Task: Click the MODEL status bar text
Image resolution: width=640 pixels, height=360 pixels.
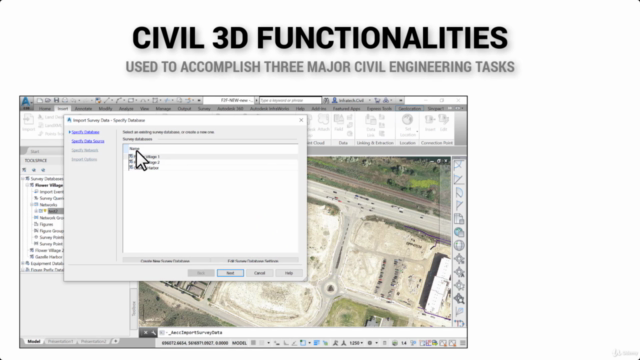Action: click(240, 343)
